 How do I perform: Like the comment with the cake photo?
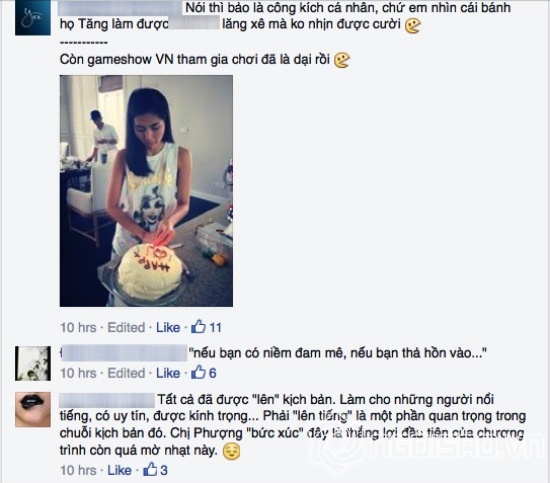click(x=168, y=327)
